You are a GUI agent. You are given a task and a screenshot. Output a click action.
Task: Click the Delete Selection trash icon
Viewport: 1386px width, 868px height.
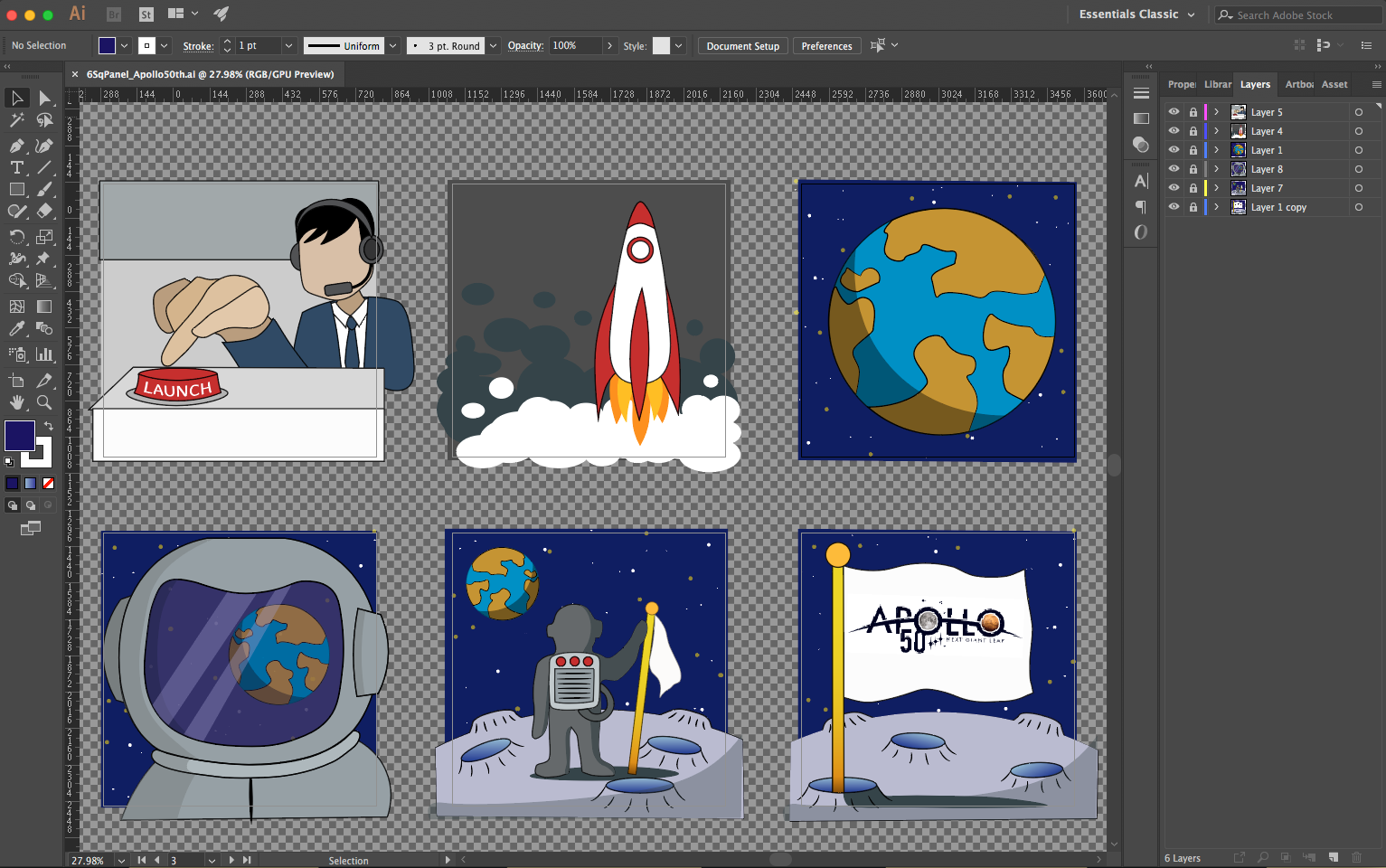1356,857
